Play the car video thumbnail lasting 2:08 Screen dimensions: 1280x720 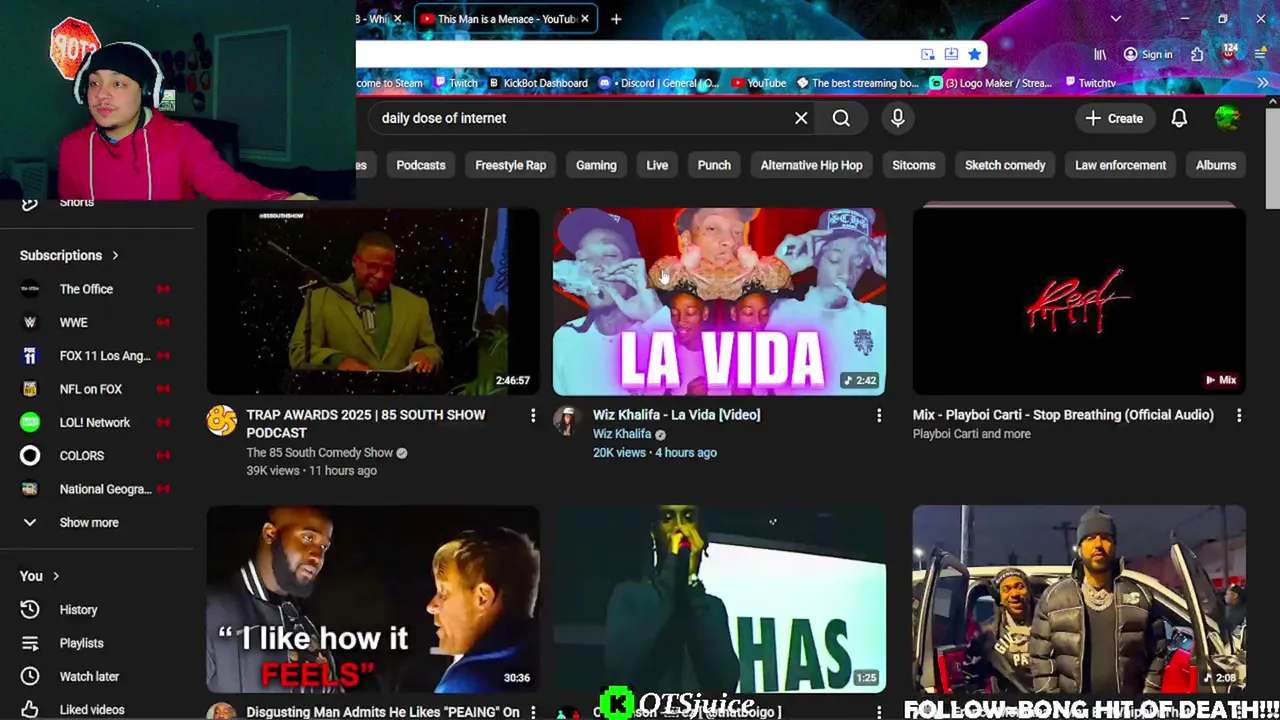[x=1079, y=599]
